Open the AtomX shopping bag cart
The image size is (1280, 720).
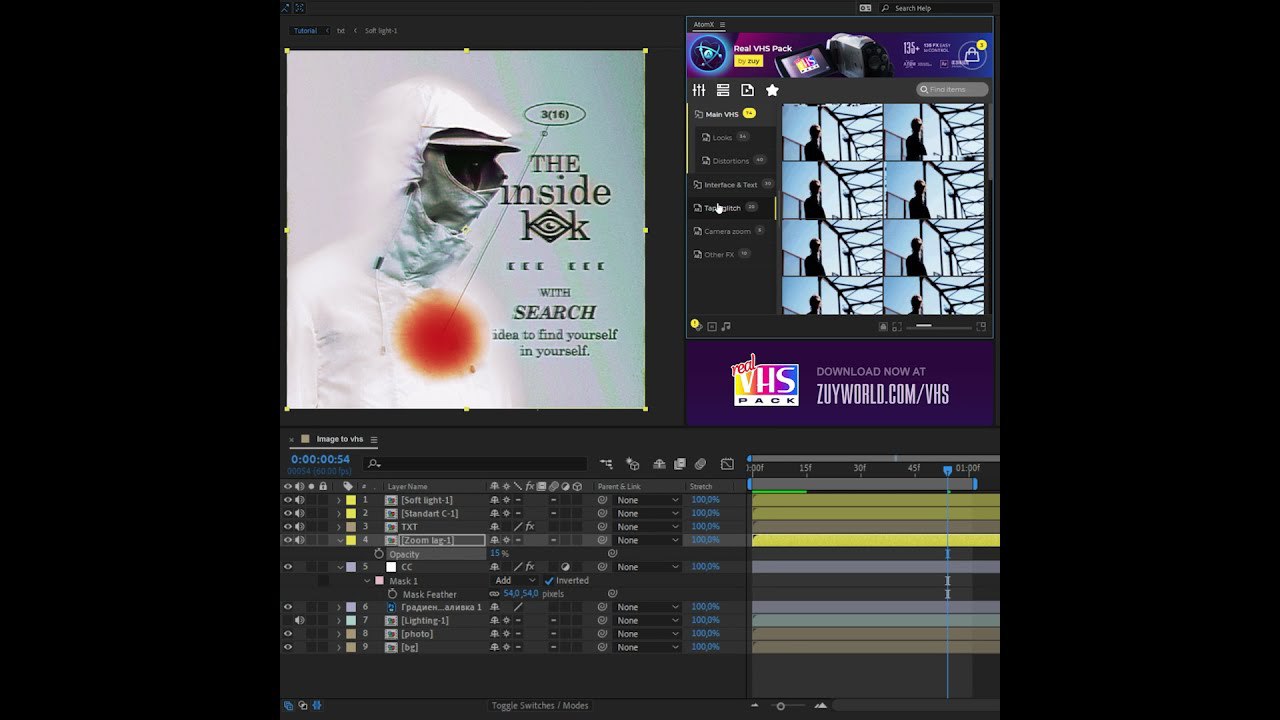coord(971,55)
